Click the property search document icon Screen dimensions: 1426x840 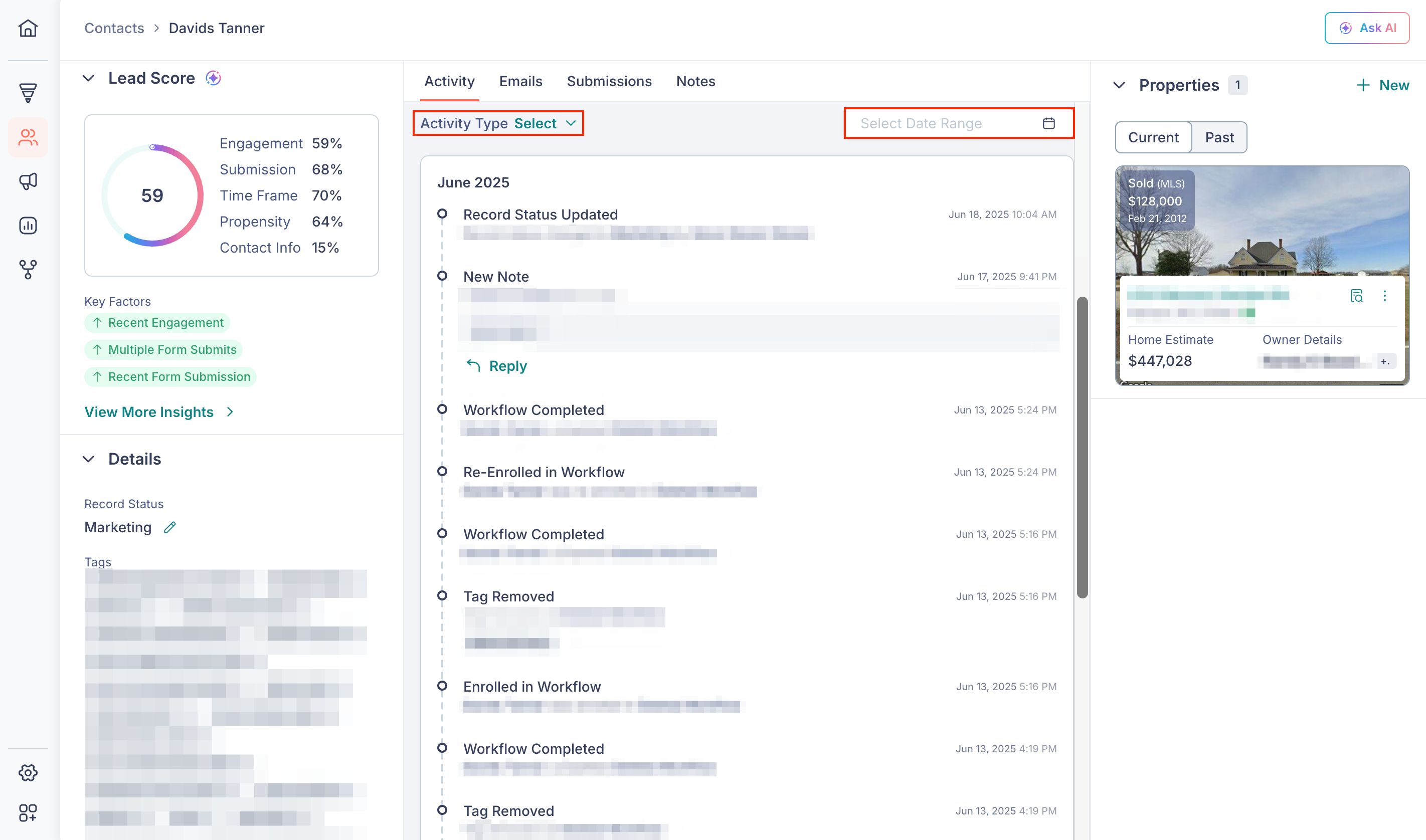point(1356,296)
